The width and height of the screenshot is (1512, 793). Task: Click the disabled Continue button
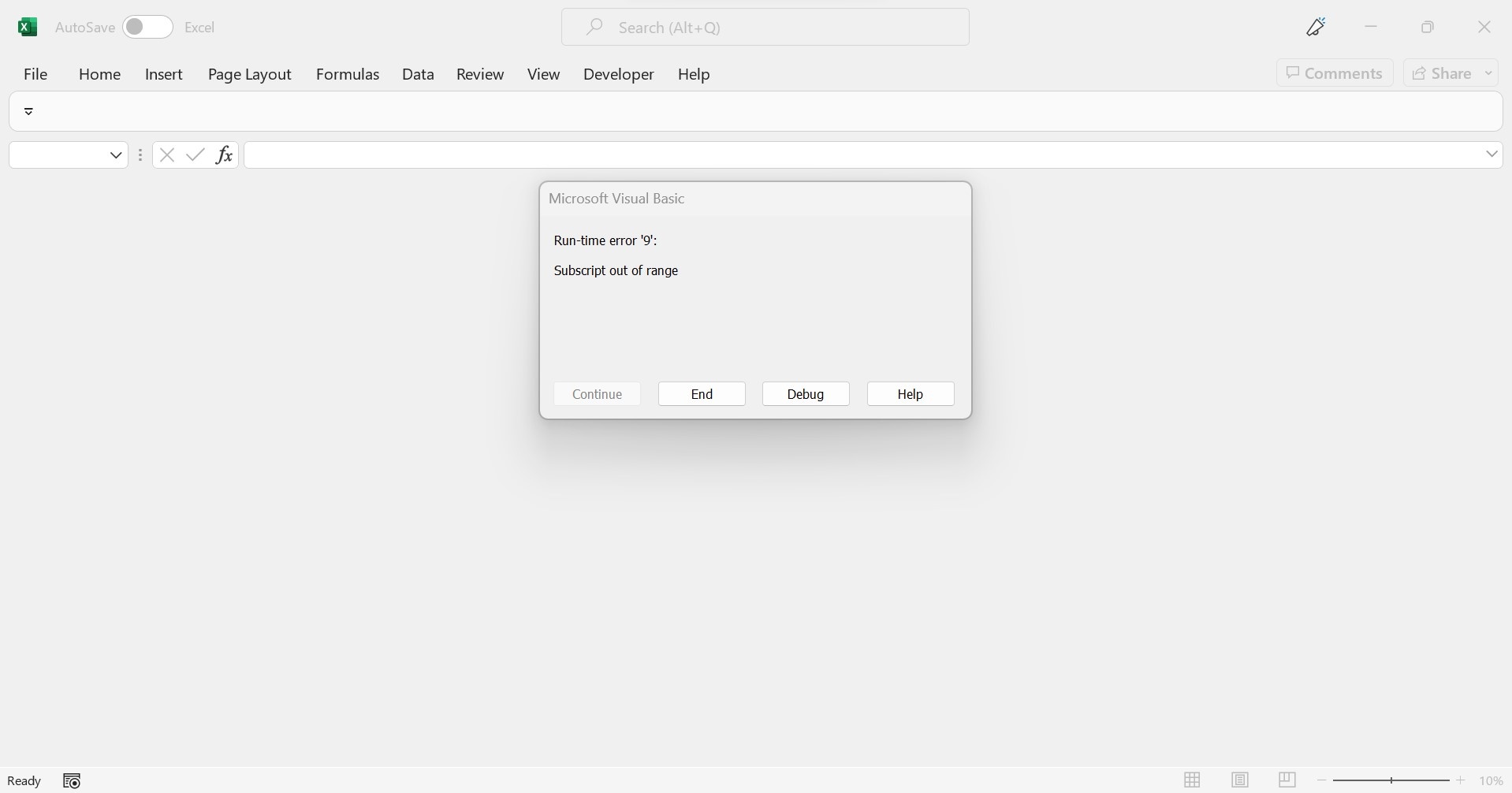pos(597,394)
